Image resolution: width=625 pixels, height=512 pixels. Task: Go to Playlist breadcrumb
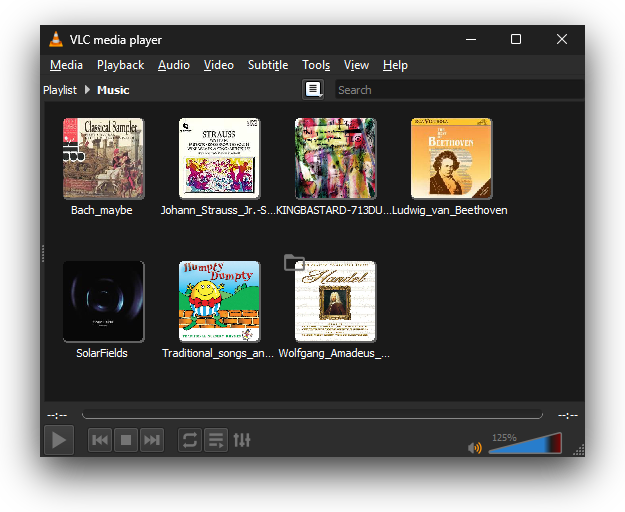click(x=60, y=90)
